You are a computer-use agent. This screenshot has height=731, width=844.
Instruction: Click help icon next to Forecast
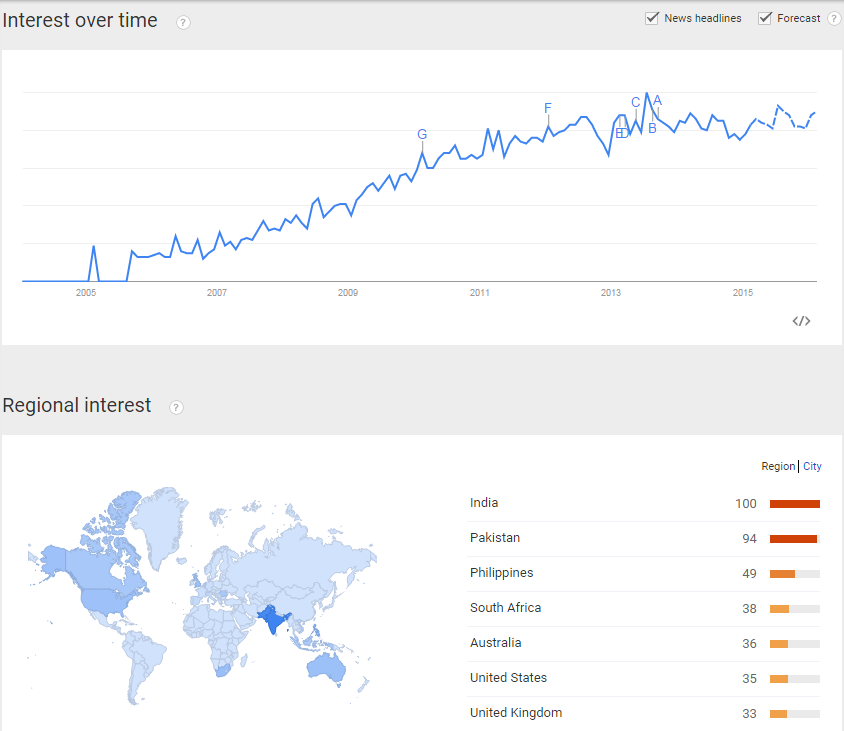pos(834,18)
